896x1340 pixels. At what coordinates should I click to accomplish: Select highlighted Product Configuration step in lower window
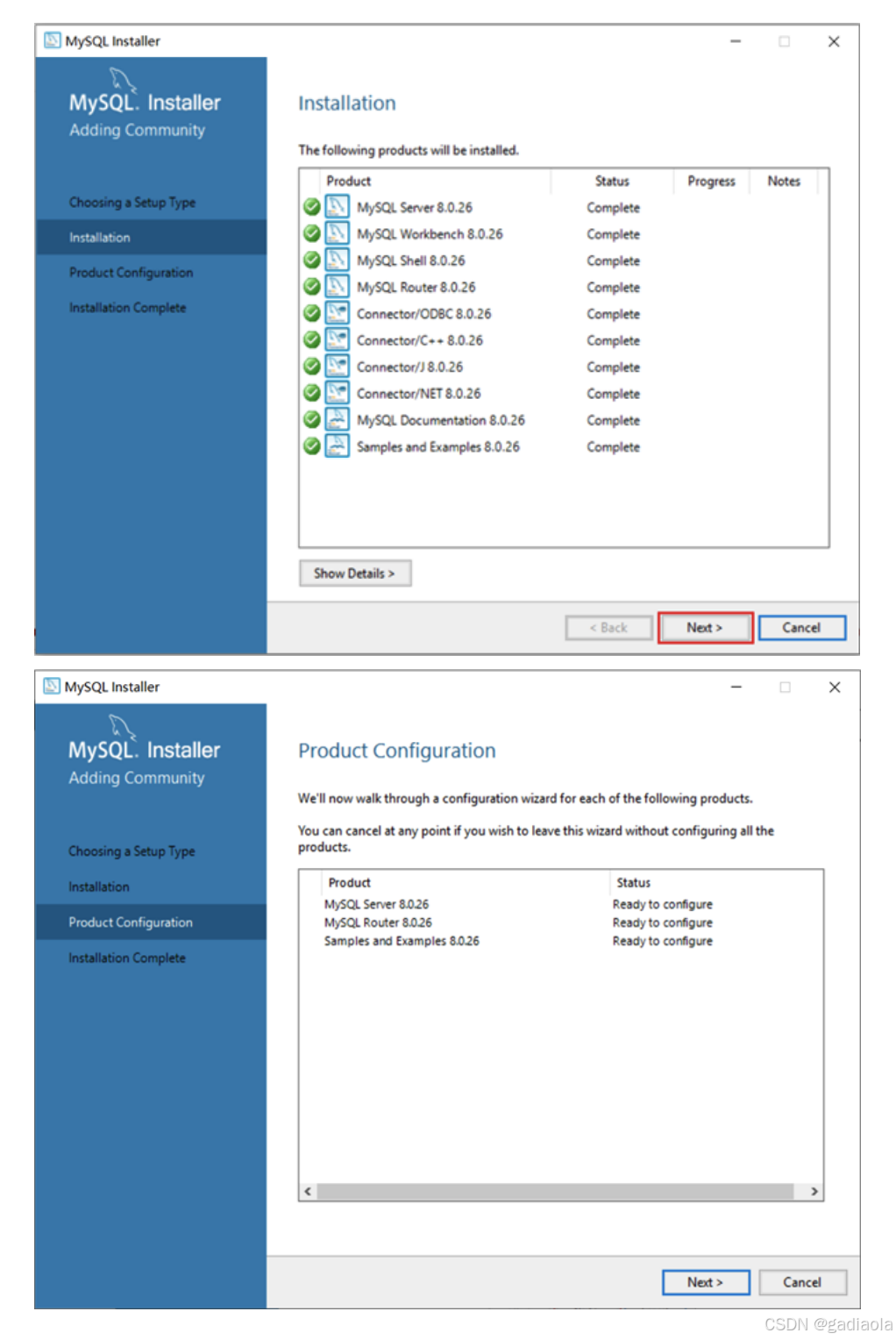coord(151,923)
